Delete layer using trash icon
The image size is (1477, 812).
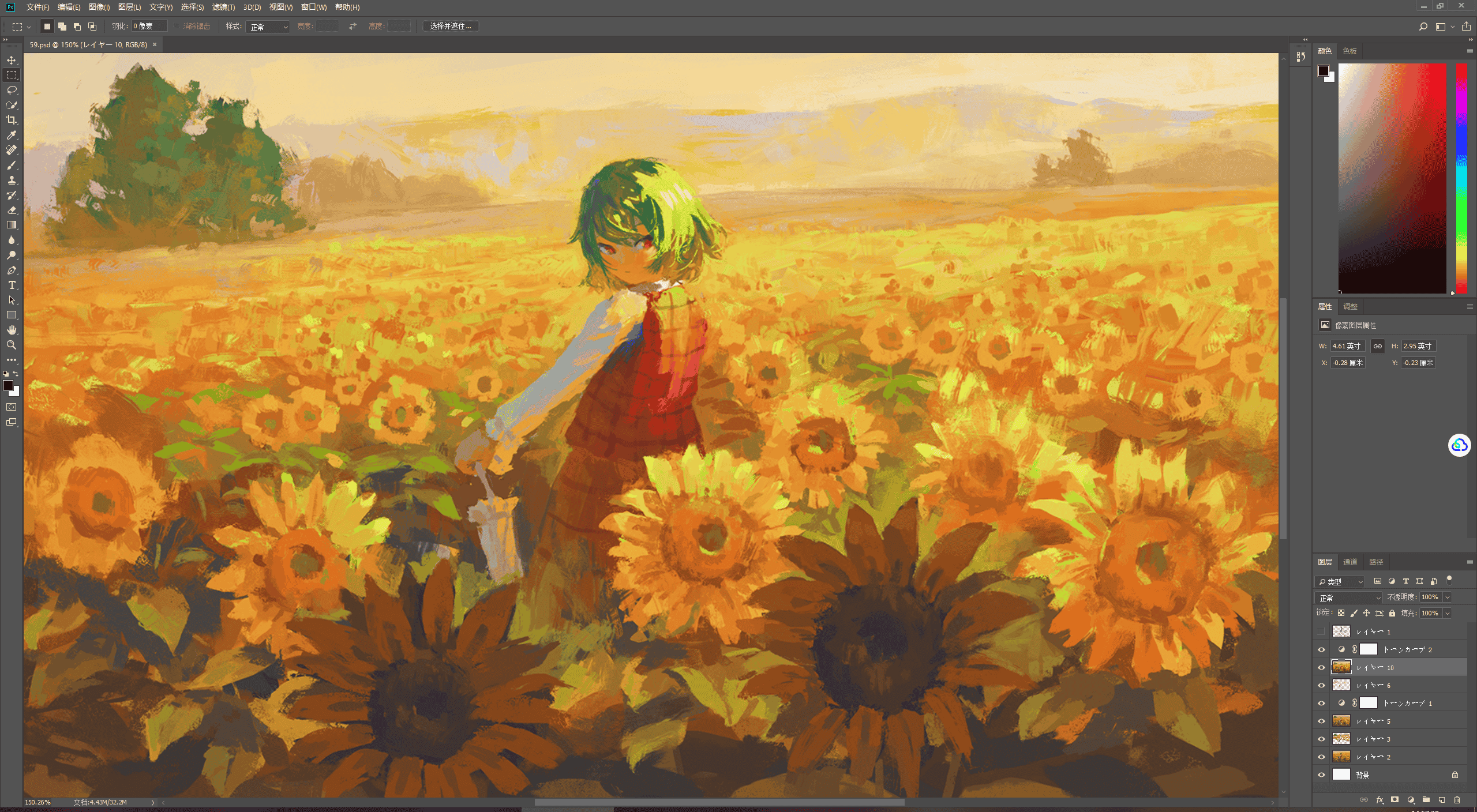(1457, 800)
